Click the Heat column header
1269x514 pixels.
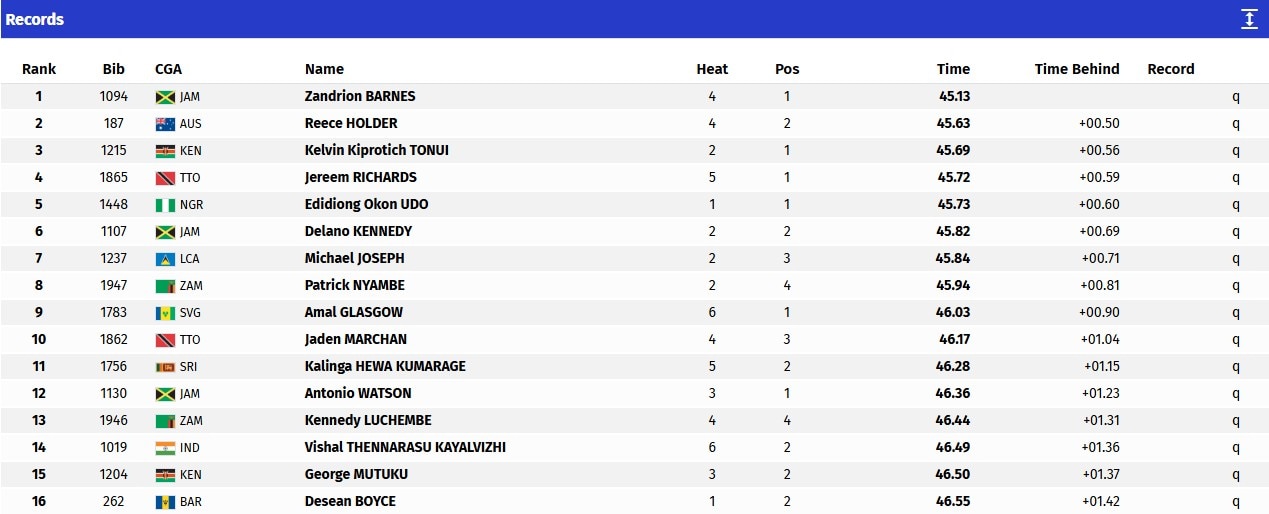point(712,69)
